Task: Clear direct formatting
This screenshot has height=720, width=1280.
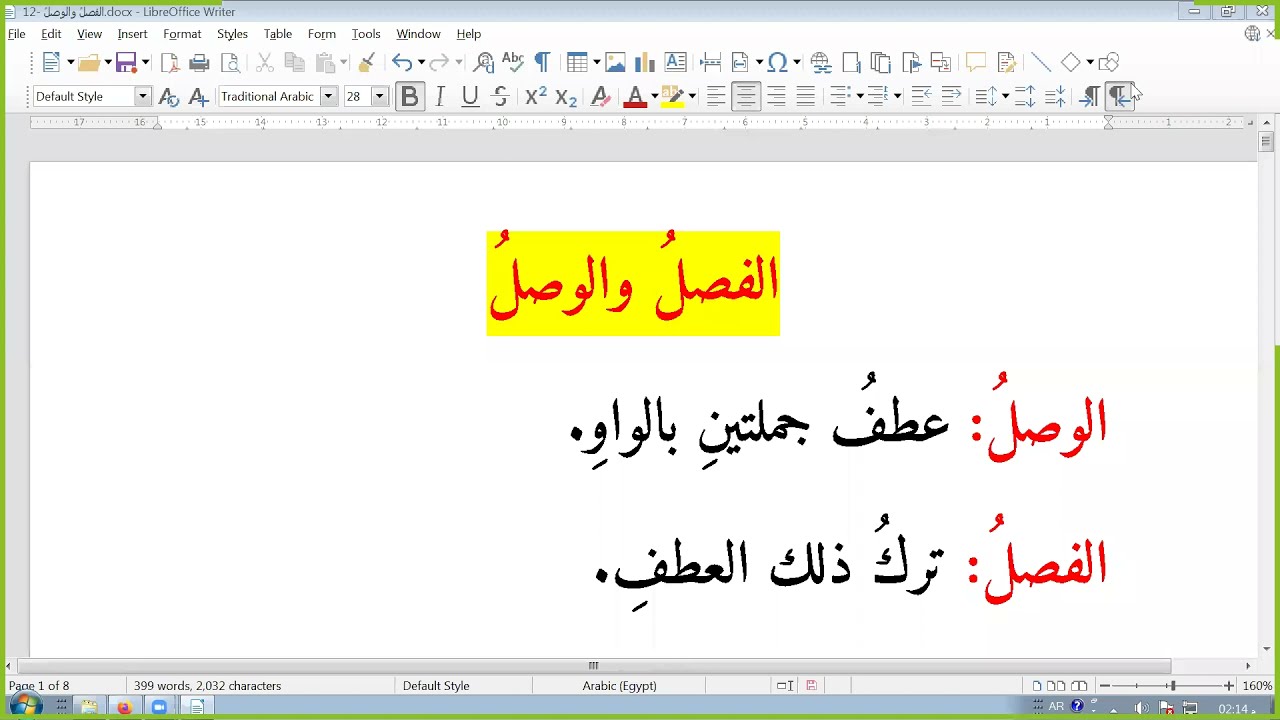Action: [600, 97]
